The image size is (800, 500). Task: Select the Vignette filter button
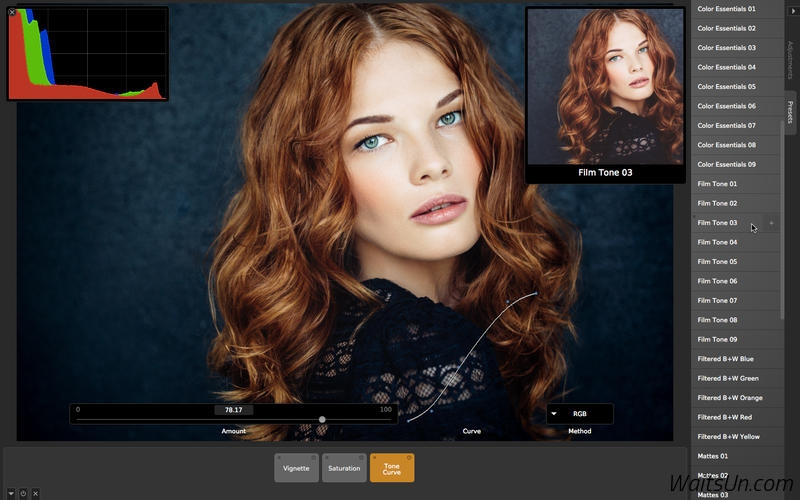tap(296, 468)
